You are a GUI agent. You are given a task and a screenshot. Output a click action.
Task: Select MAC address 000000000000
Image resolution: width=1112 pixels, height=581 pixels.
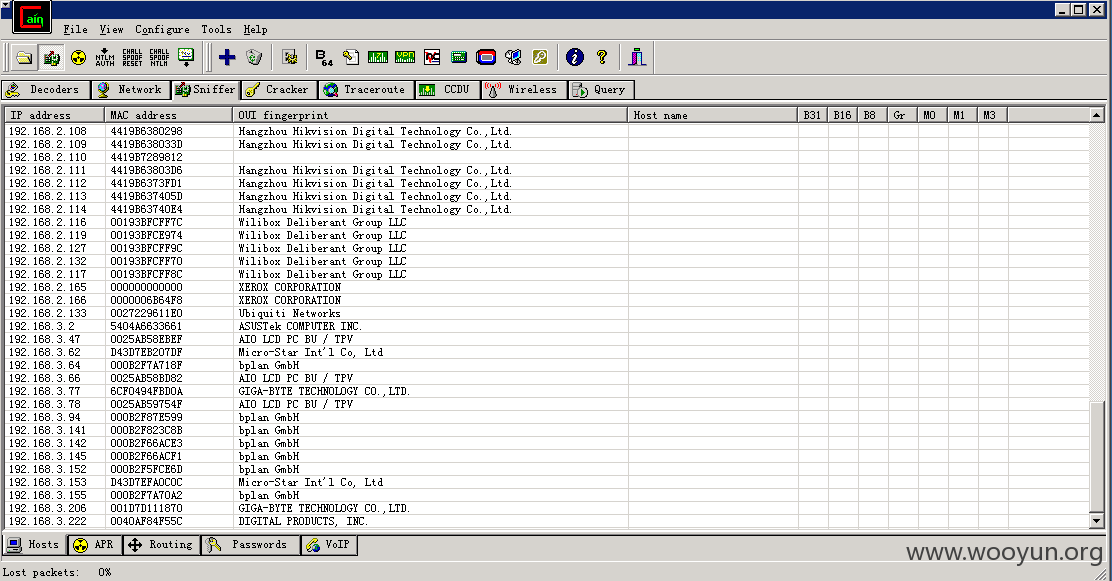click(146, 287)
